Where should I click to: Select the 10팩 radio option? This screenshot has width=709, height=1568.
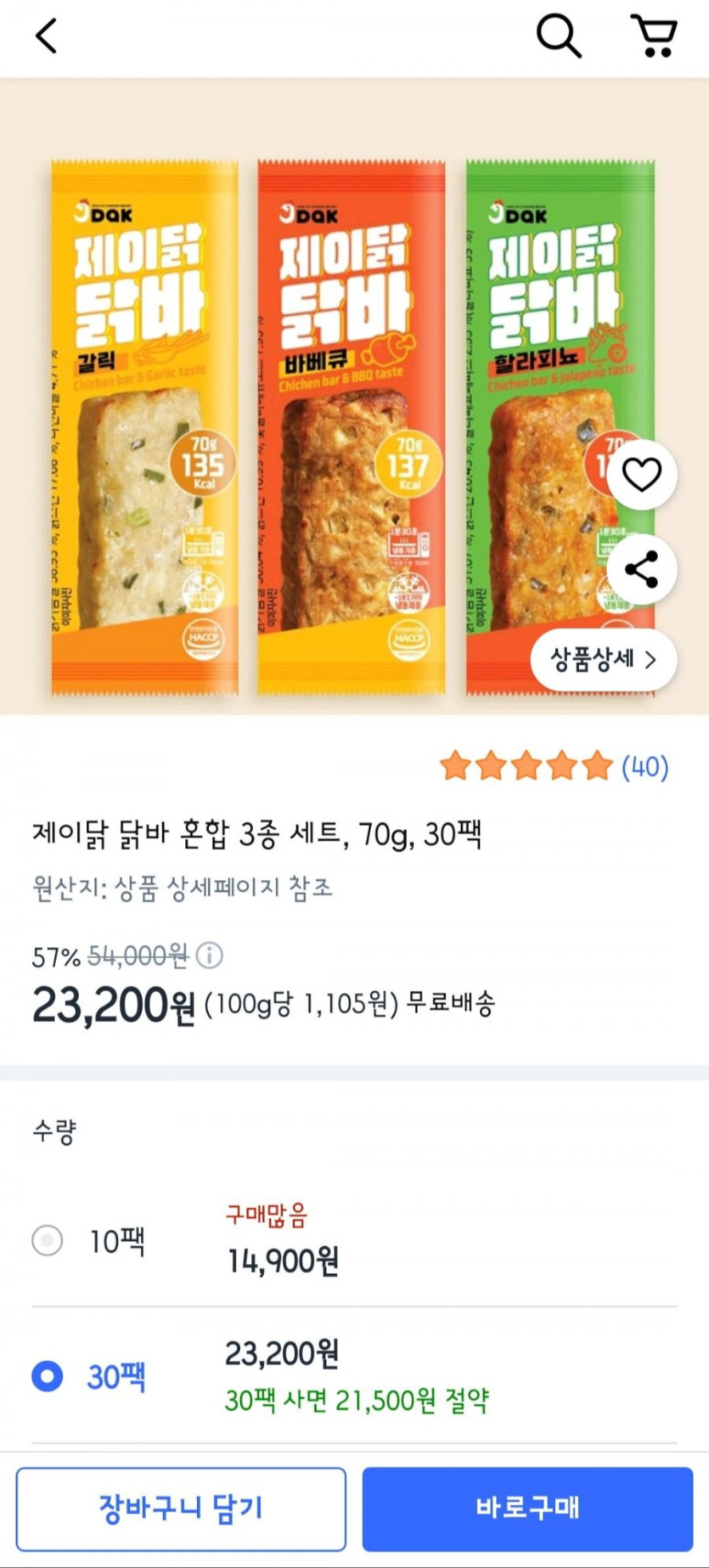48,1241
